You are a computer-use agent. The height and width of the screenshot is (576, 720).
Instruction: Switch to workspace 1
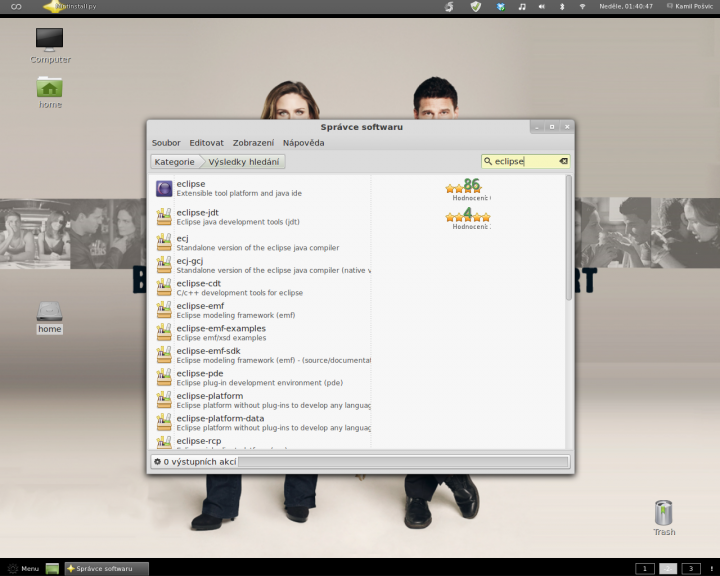(645, 569)
